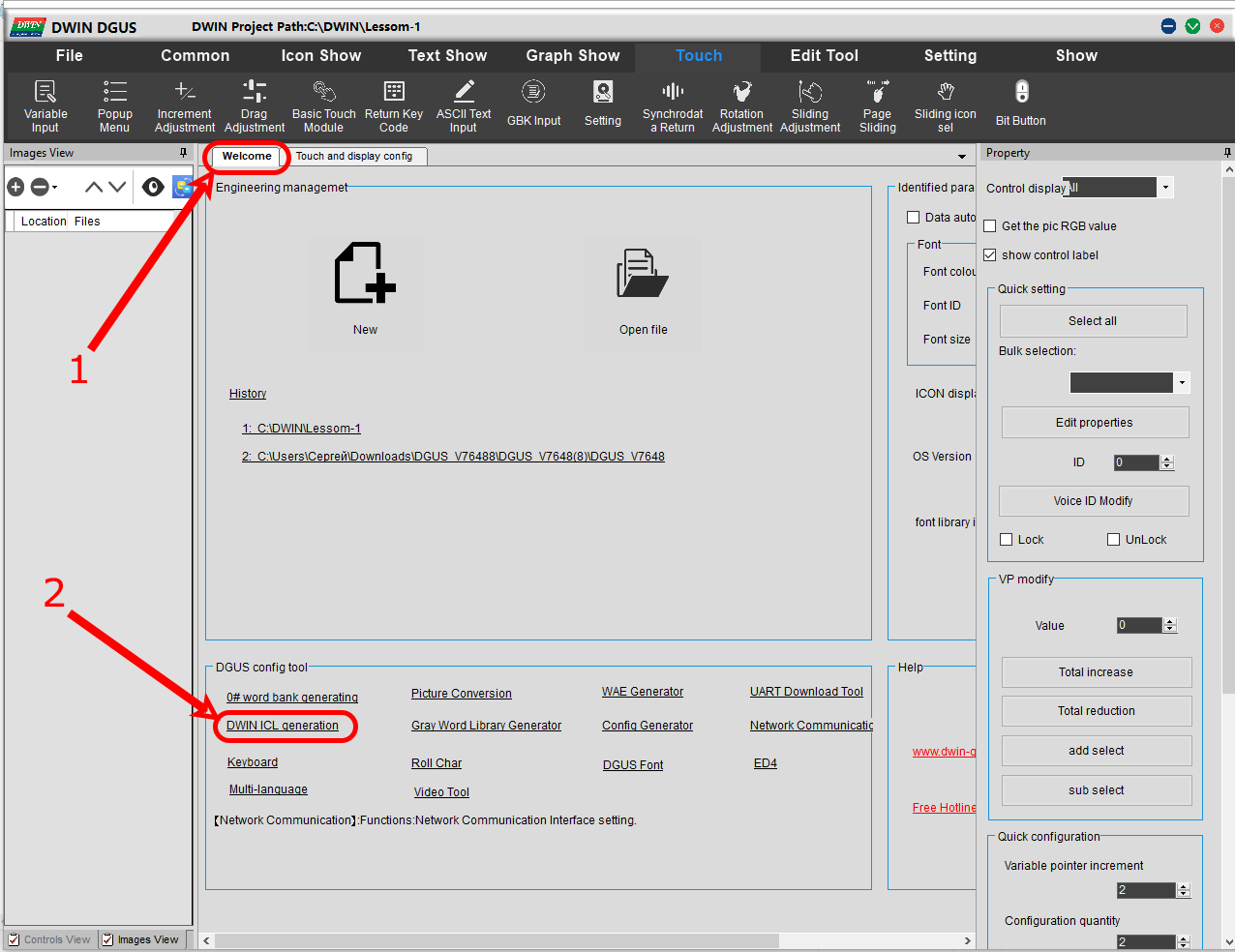1235x952 pixels.
Task: Select Basic Touch Module tool
Action: click(x=324, y=105)
